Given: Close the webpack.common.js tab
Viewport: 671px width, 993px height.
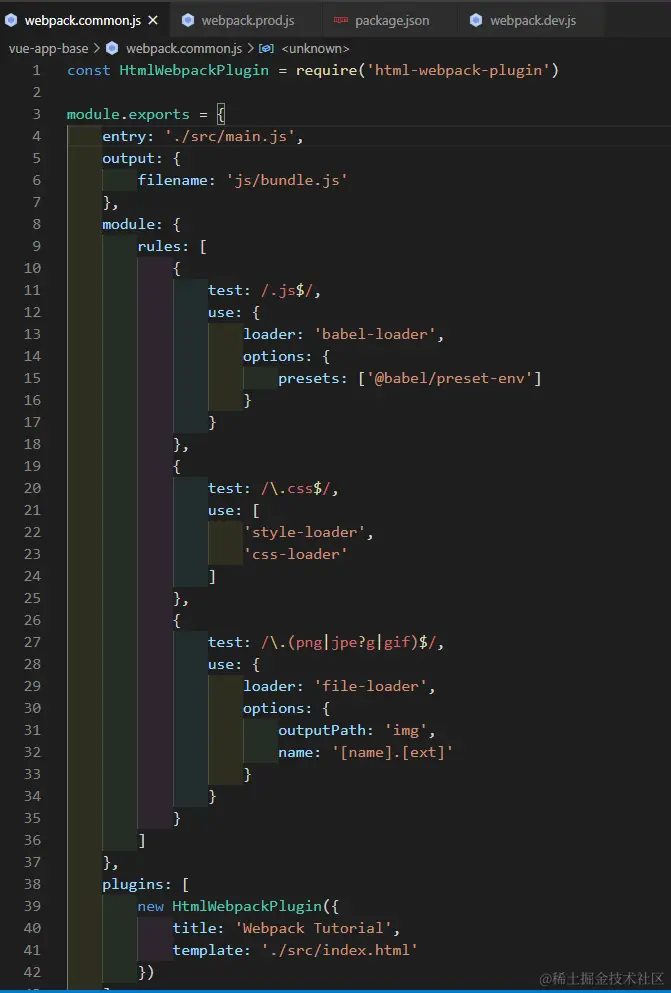Looking at the screenshot, I should [153, 21].
